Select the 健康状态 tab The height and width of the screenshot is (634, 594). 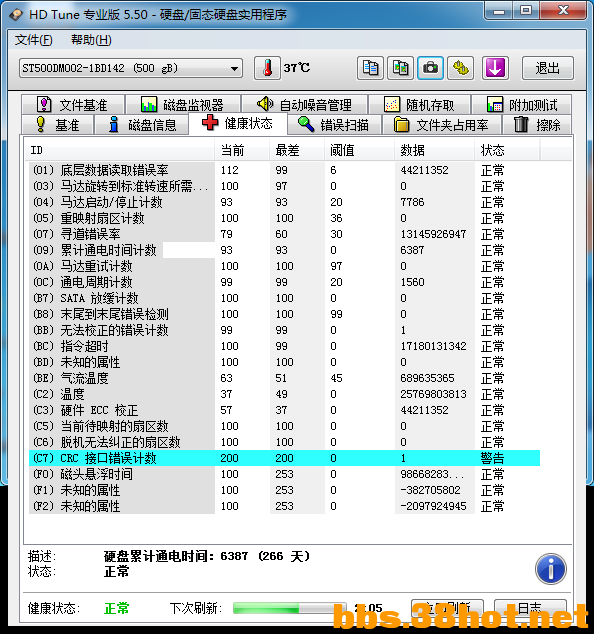pyautogui.click(x=238, y=123)
